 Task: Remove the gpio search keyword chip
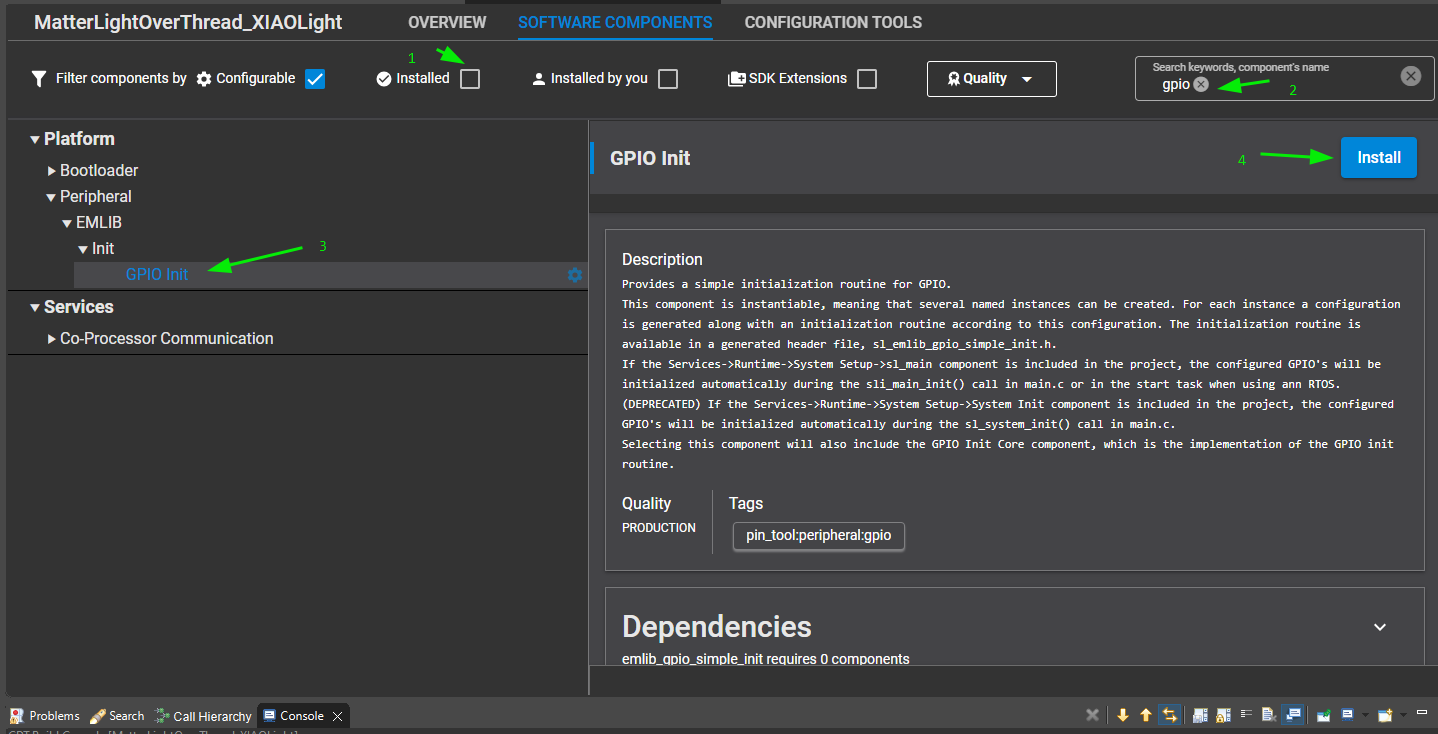[1201, 85]
